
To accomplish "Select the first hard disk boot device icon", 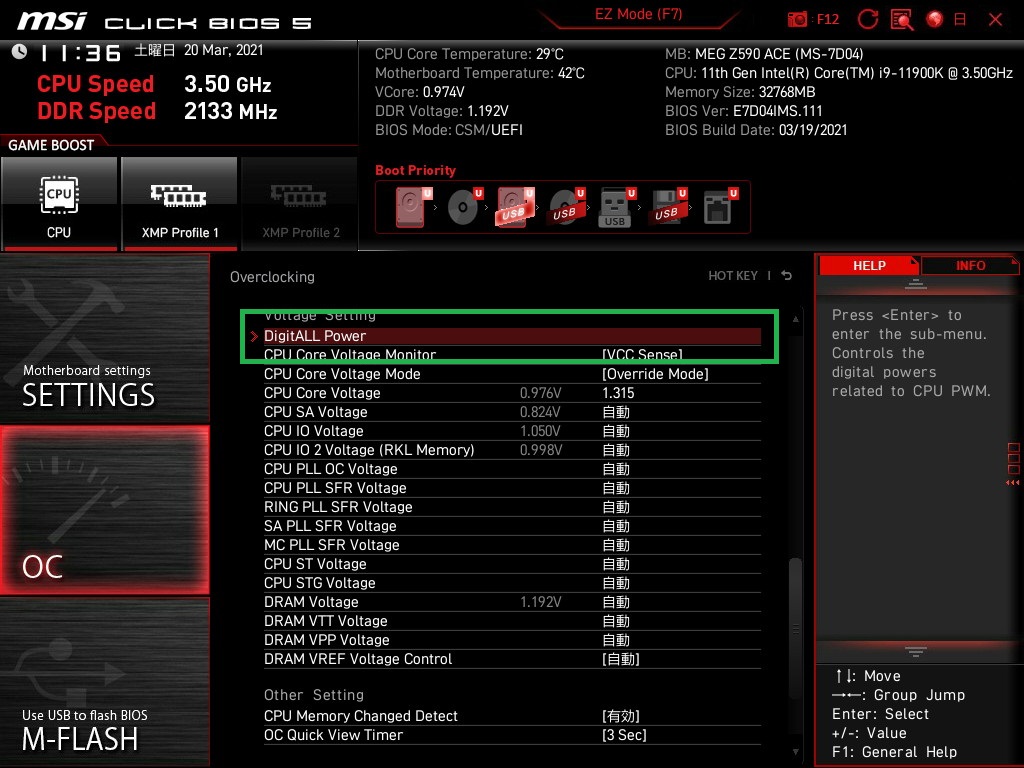I will coord(413,206).
